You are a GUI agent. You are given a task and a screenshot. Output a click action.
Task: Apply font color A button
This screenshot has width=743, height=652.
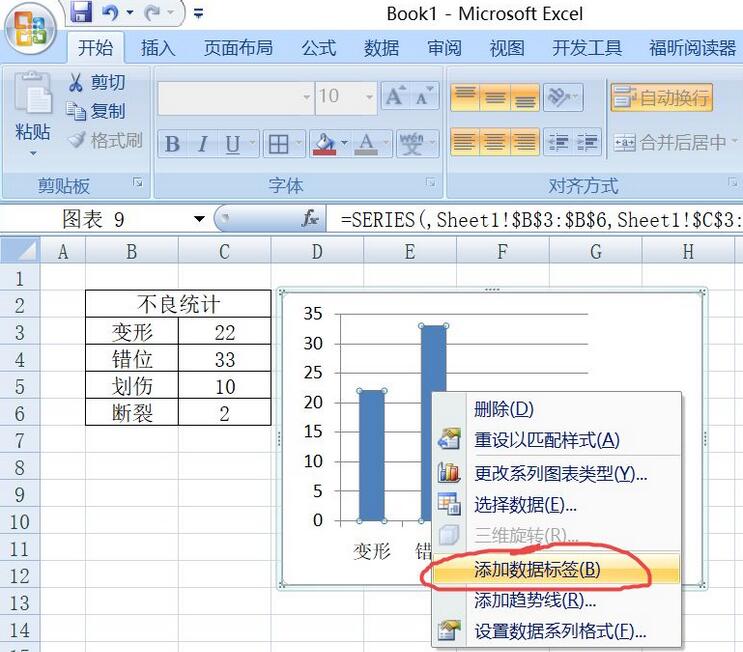click(366, 144)
